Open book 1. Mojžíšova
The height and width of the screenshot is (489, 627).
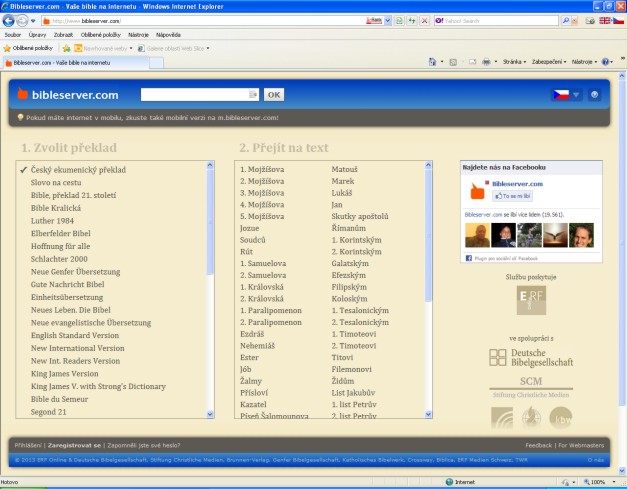coord(262,170)
